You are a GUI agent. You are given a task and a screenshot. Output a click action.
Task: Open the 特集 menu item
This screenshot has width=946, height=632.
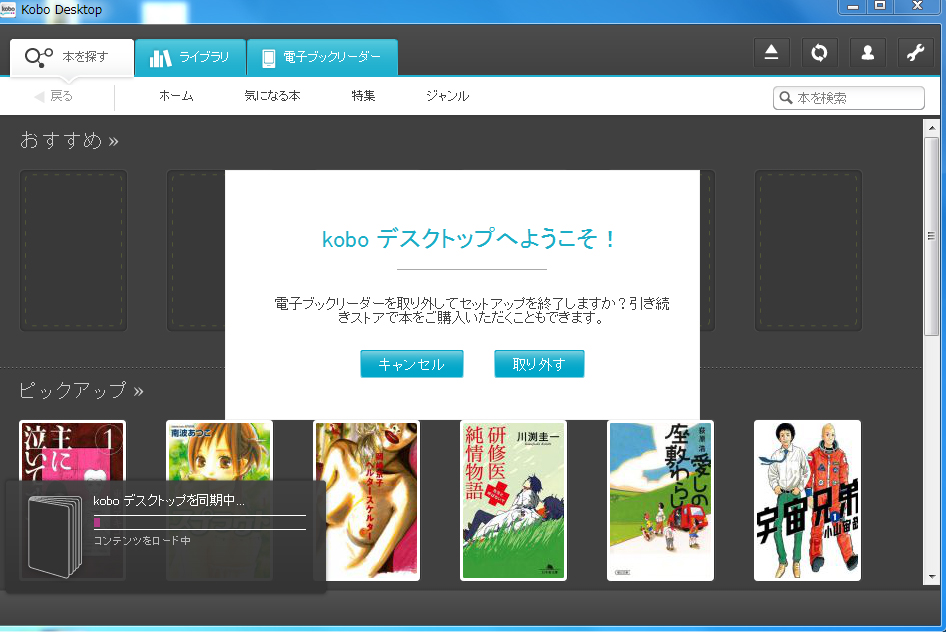point(363,96)
